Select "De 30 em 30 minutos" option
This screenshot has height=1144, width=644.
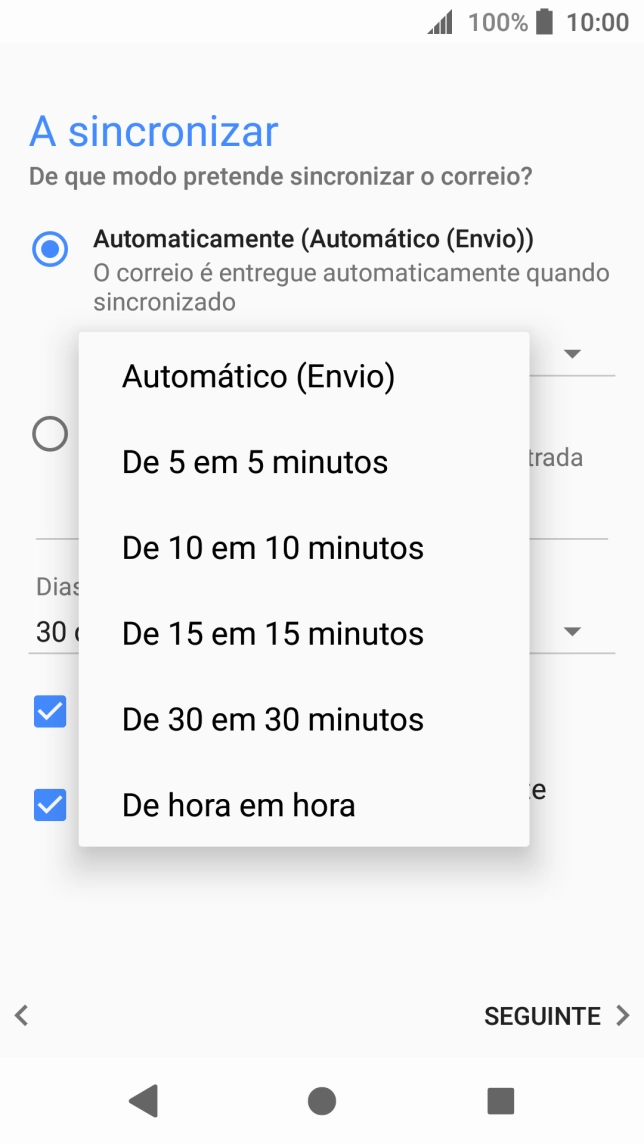[x=271, y=719]
